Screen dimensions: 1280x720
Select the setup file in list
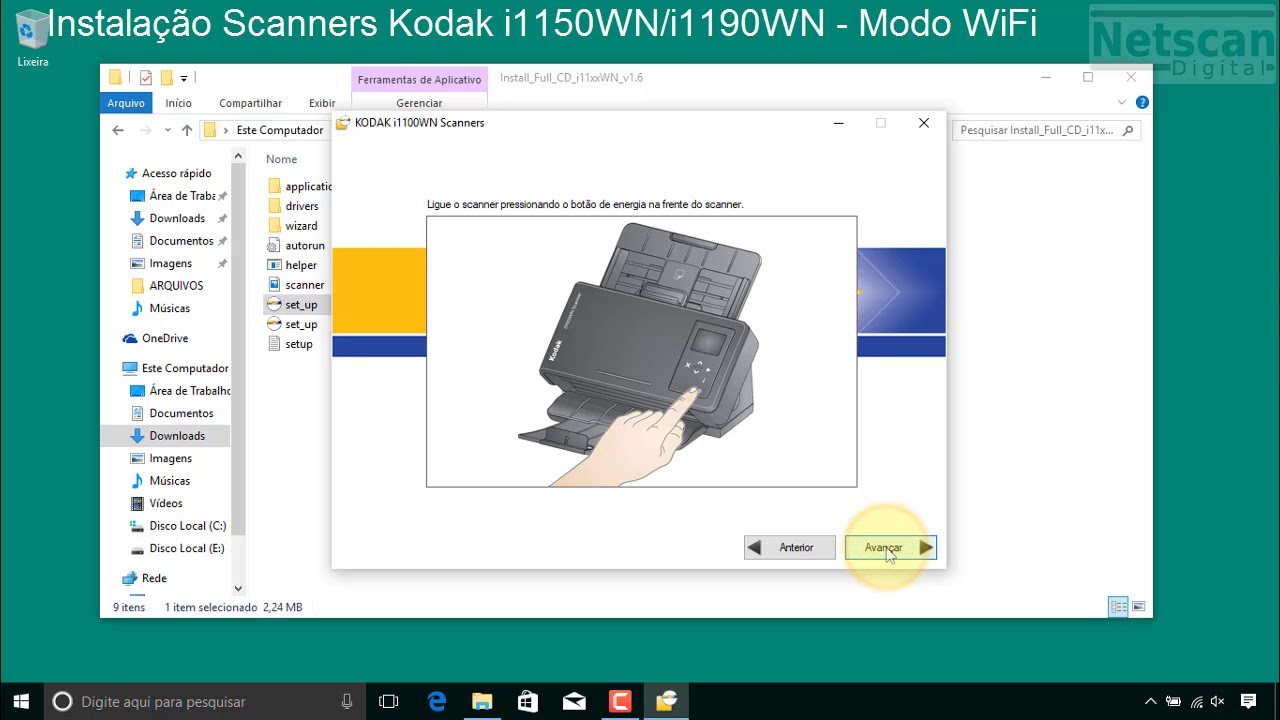pos(298,344)
